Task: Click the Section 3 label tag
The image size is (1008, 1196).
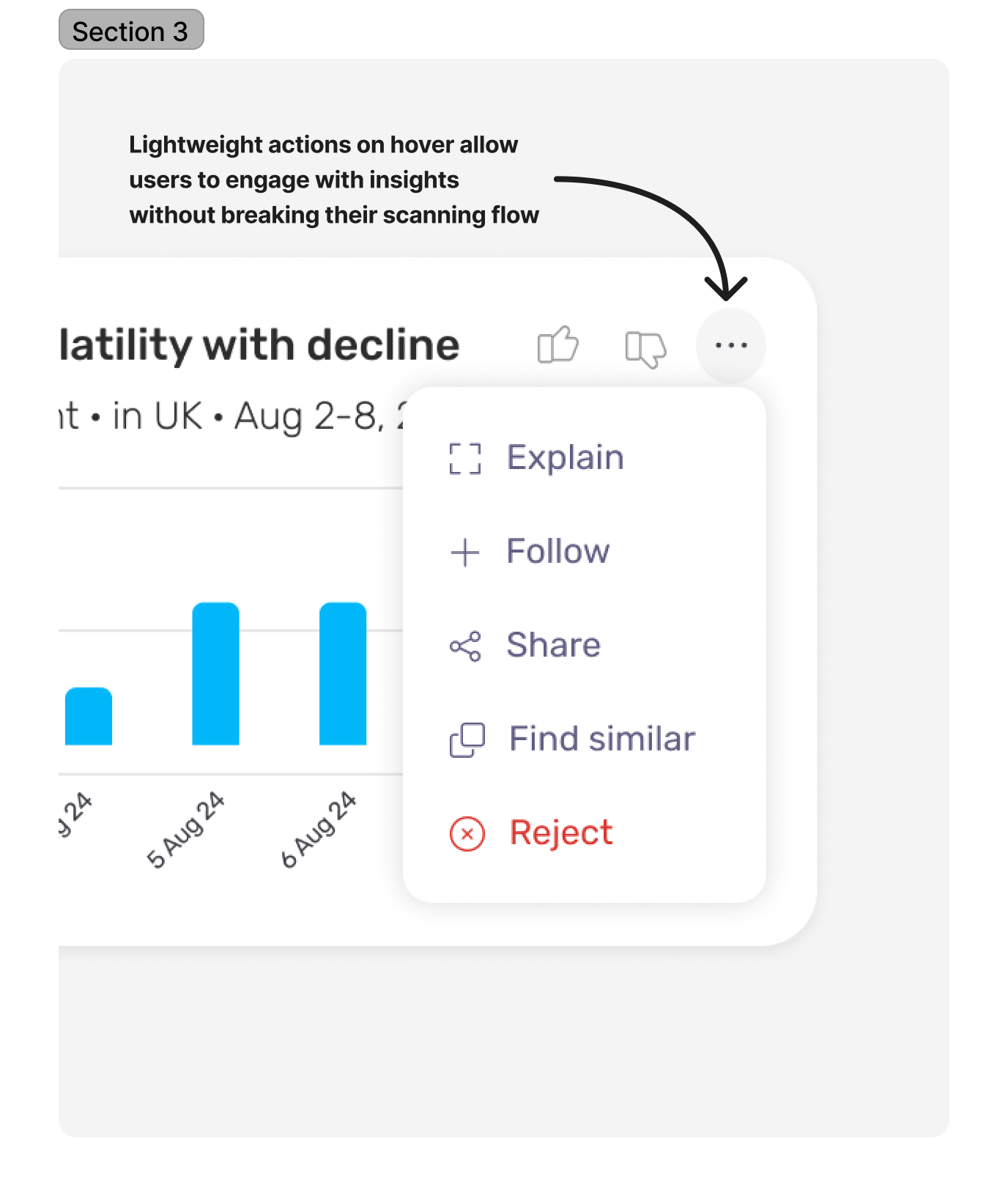Action: (131, 29)
